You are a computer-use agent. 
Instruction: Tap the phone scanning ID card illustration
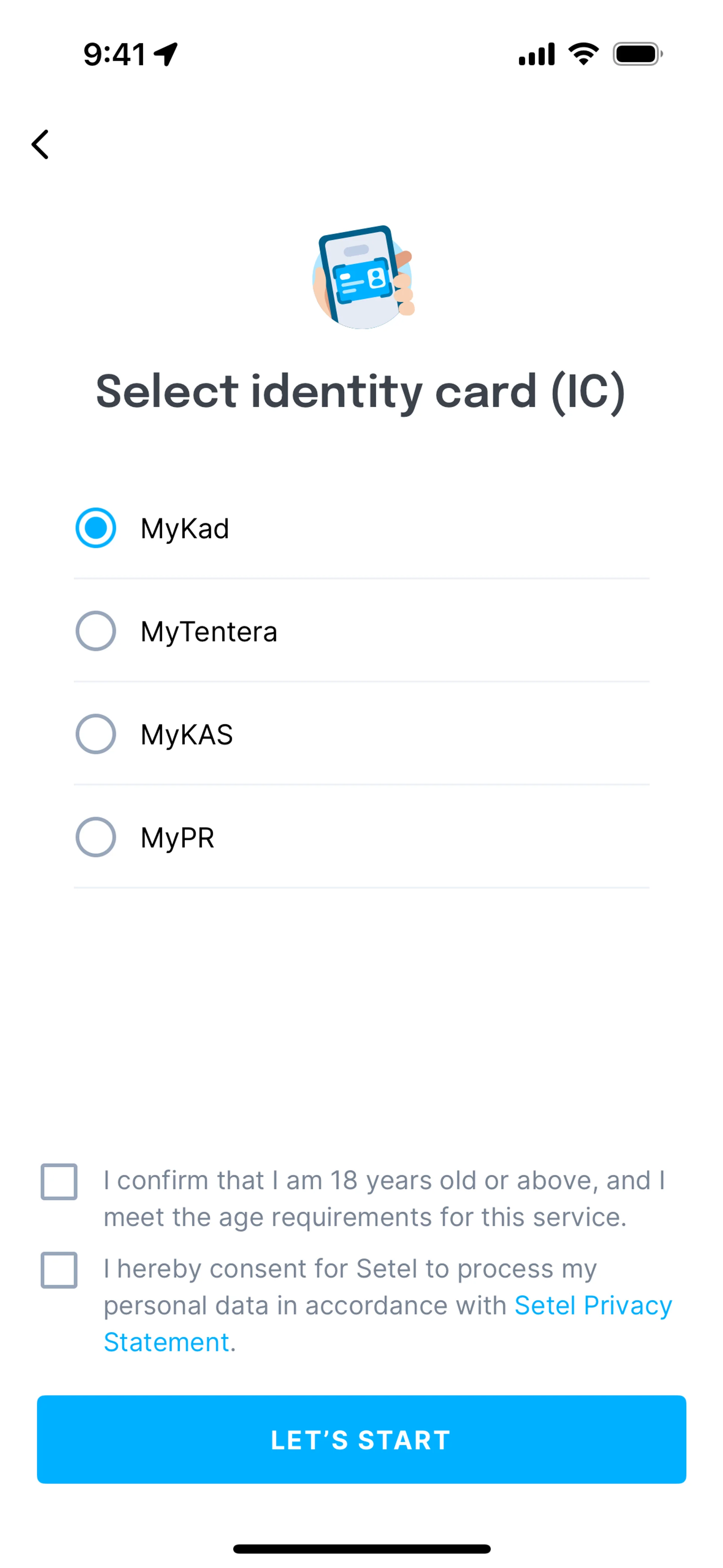[x=363, y=278]
